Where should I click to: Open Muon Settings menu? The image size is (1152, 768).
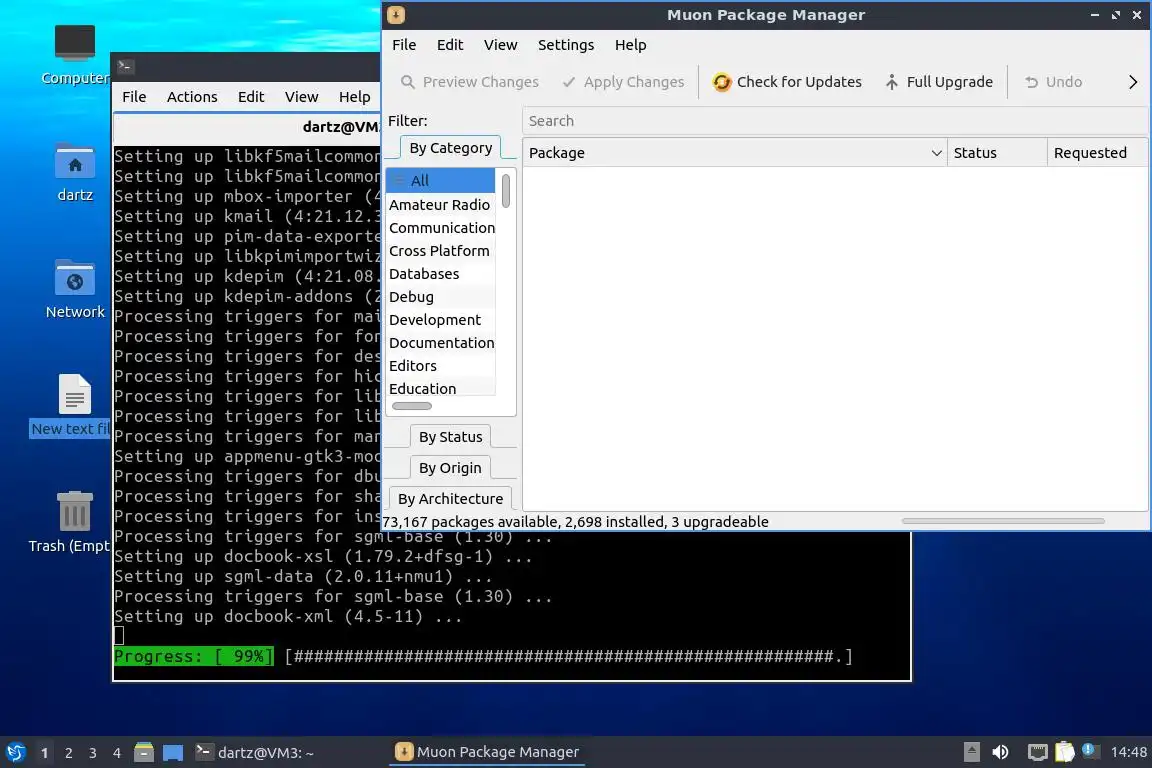pyautogui.click(x=566, y=45)
